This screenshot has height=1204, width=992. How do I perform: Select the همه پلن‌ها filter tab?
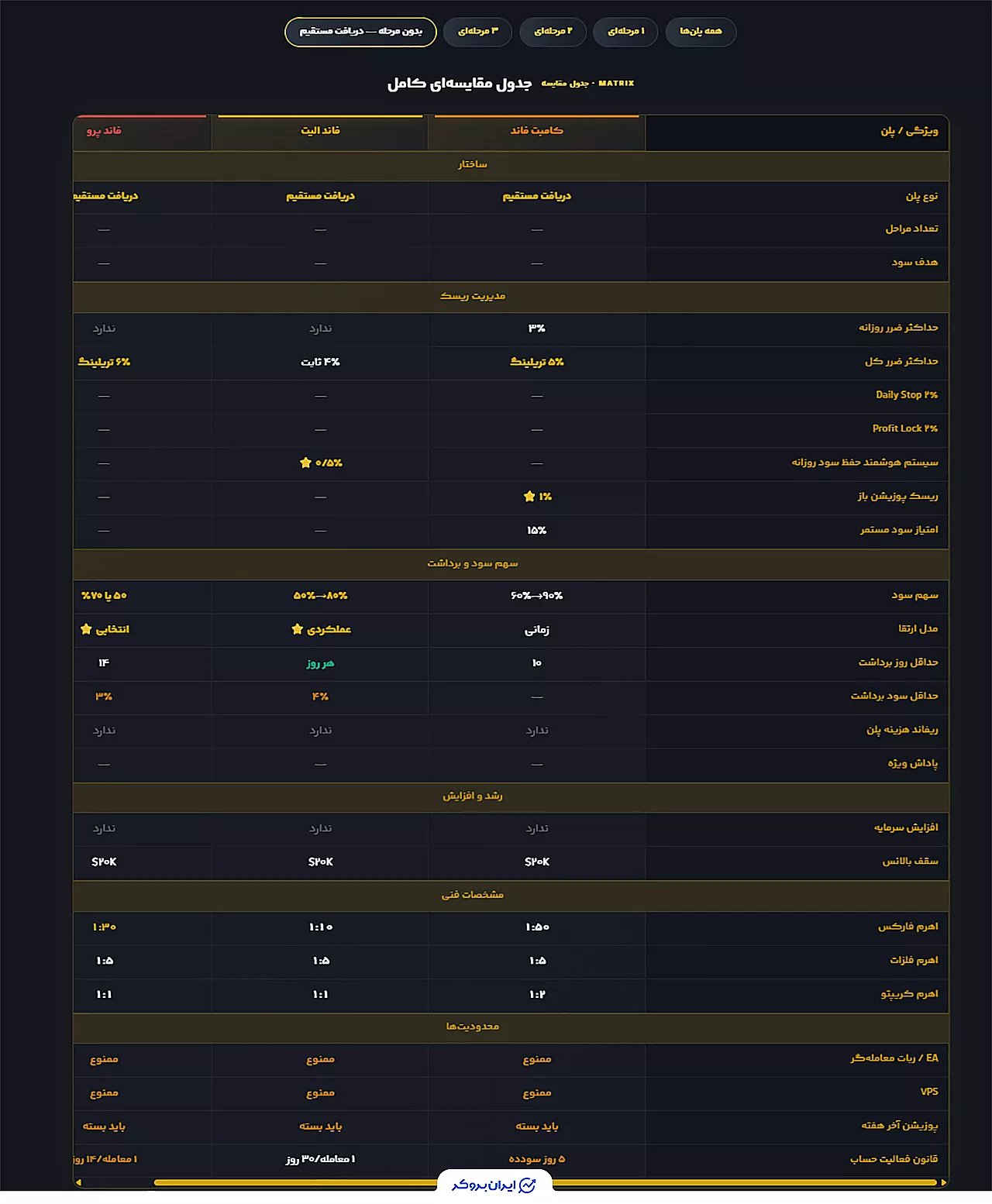pos(701,32)
